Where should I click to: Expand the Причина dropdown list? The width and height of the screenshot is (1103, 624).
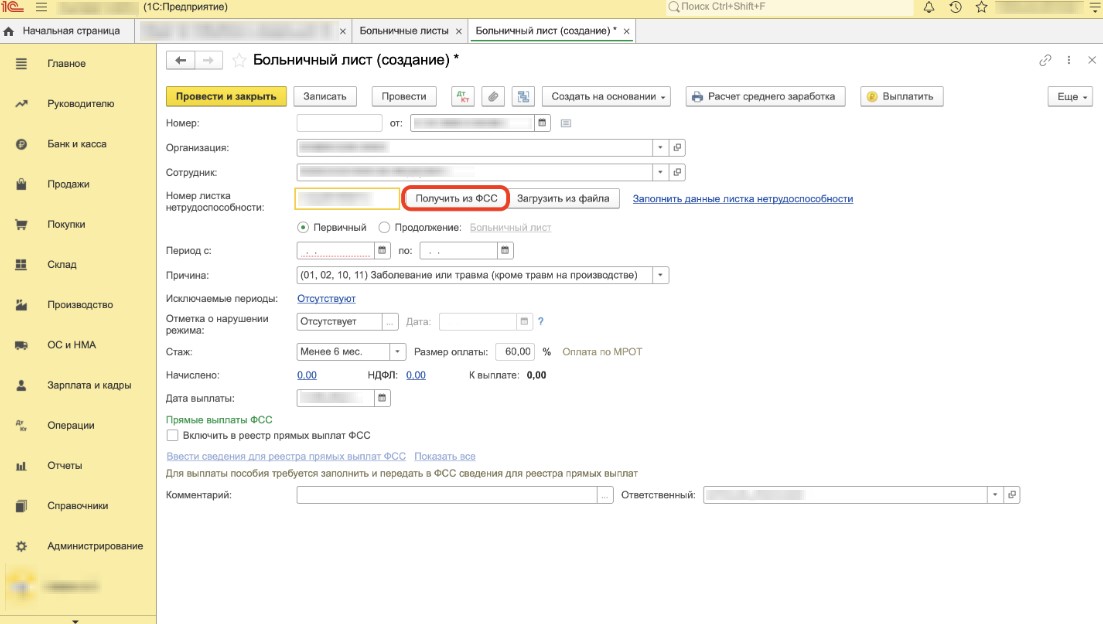(x=660, y=275)
